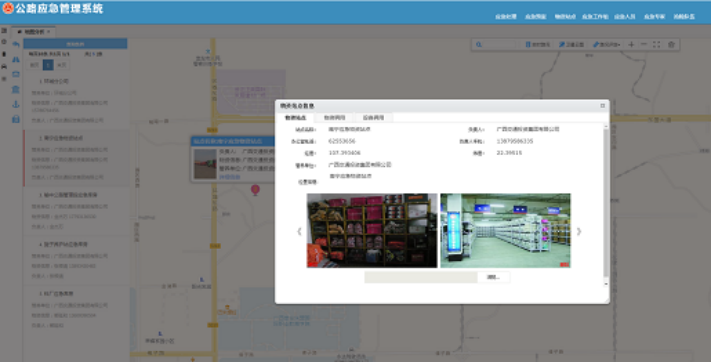Click the dialog scrollbar's down arrow
The height and width of the screenshot is (362, 712).
click(x=606, y=284)
